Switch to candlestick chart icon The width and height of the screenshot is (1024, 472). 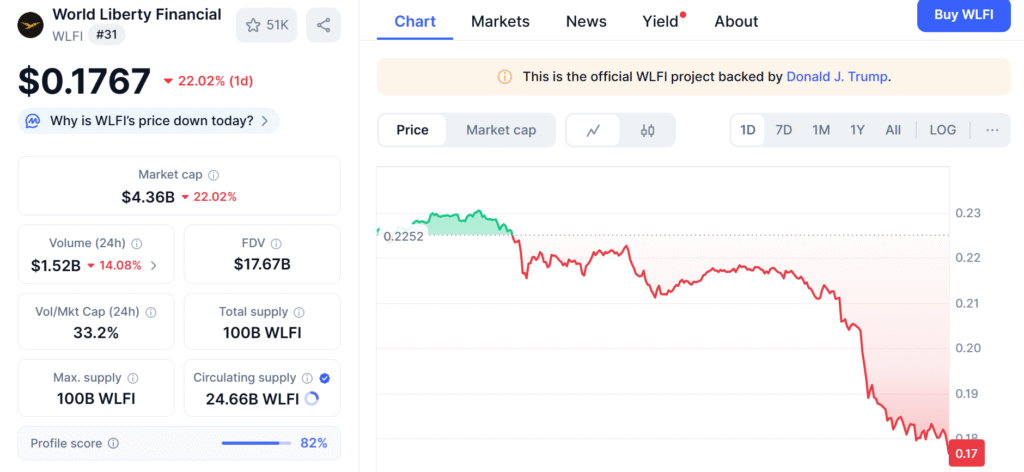point(647,130)
